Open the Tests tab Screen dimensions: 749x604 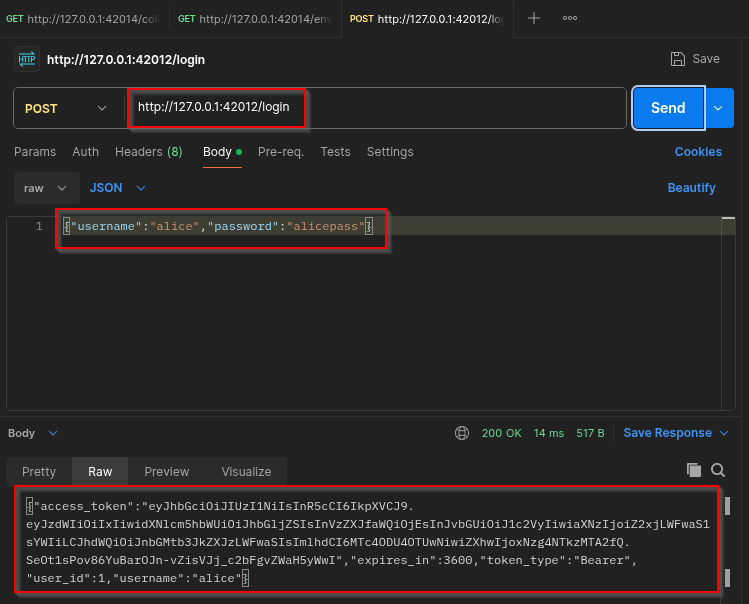(x=335, y=152)
